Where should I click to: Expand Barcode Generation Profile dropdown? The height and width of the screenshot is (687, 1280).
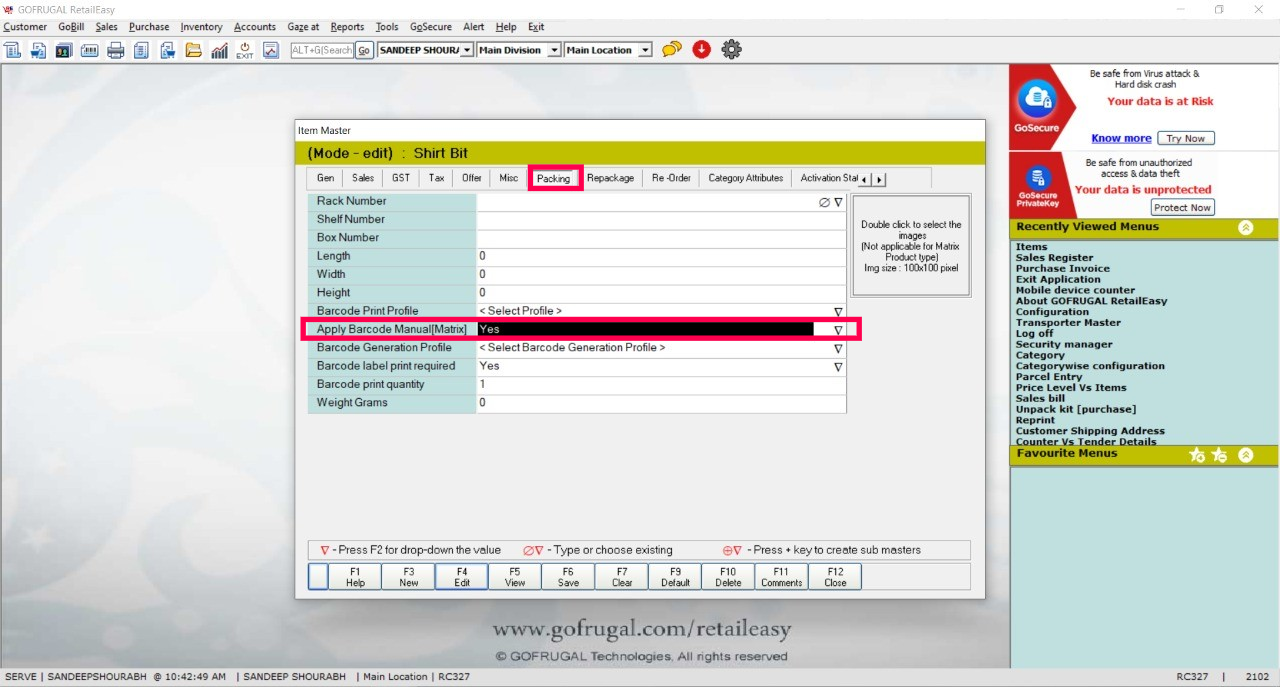point(838,349)
